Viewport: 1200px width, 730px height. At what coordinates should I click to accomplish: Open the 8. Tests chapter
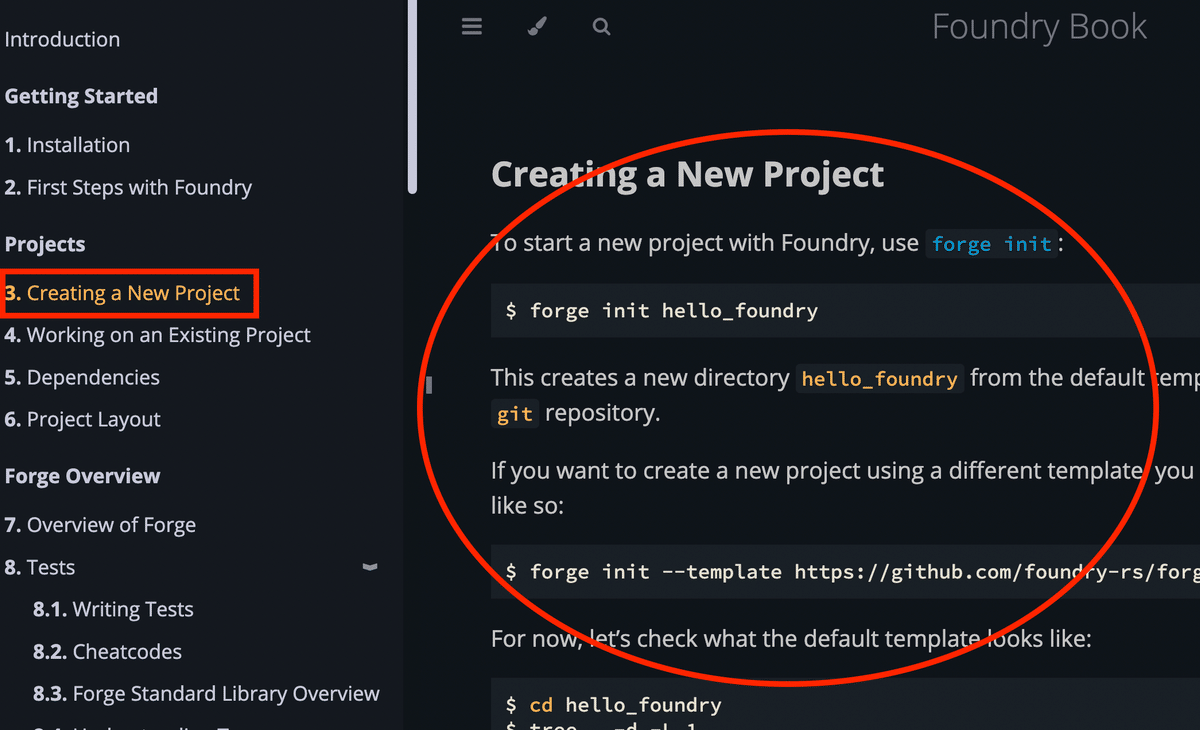tap(40, 567)
